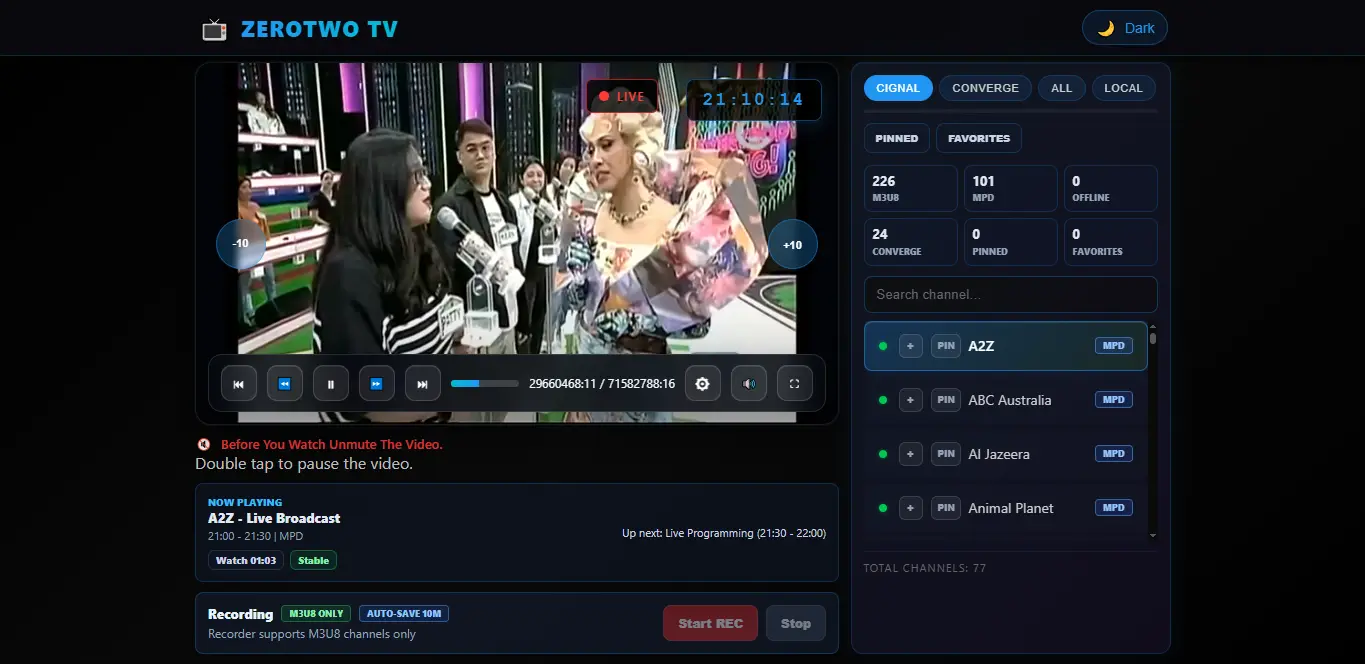Skip to previous channel with the skip-back icon
The height and width of the screenshot is (664, 1365).
point(239,383)
